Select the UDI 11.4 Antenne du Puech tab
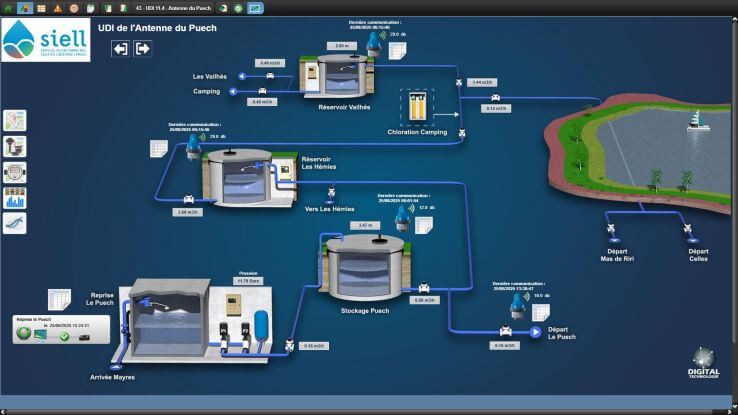The width and height of the screenshot is (738, 415). (x=165, y=7)
